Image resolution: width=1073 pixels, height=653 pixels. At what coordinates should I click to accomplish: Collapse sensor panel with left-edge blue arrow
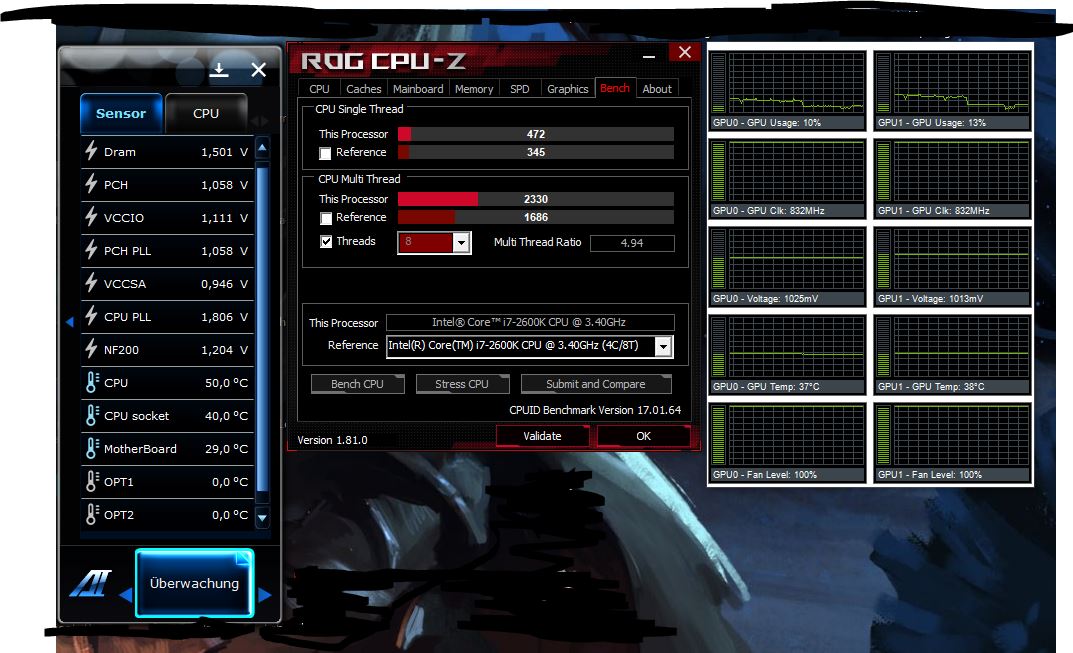(70, 322)
